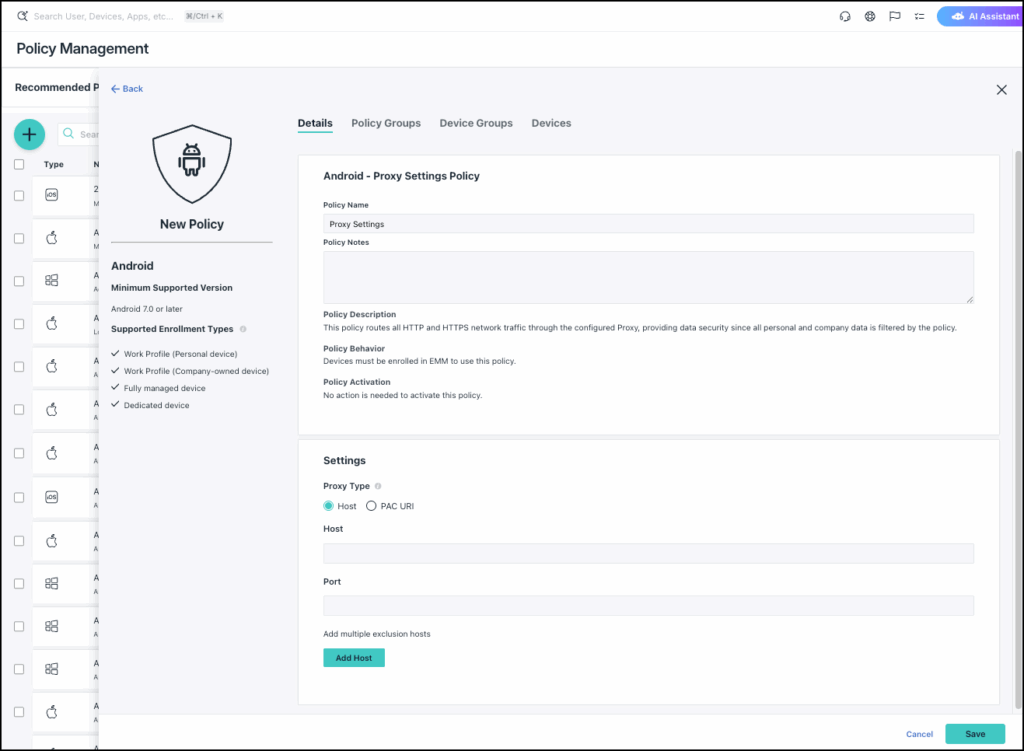
Task: Click the Add Host button
Action: (x=354, y=658)
